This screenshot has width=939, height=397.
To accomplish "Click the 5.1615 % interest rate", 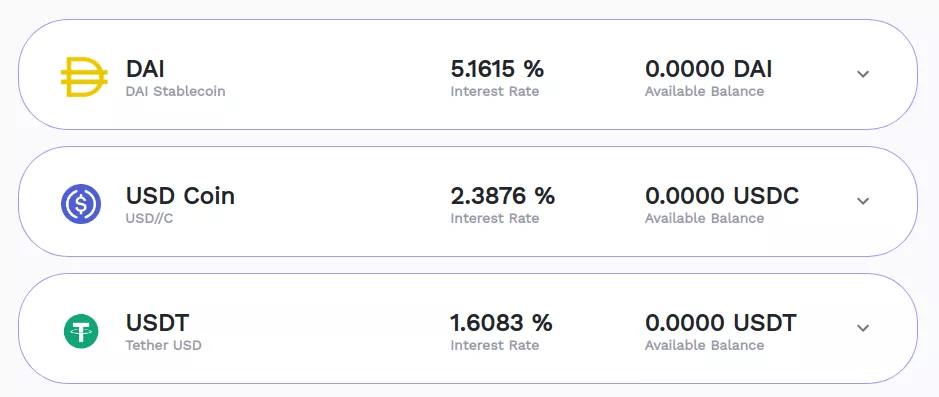I will (497, 69).
